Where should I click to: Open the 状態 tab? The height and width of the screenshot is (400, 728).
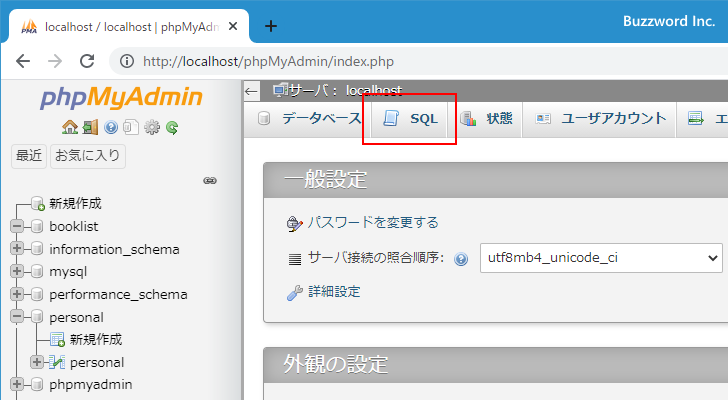486,119
